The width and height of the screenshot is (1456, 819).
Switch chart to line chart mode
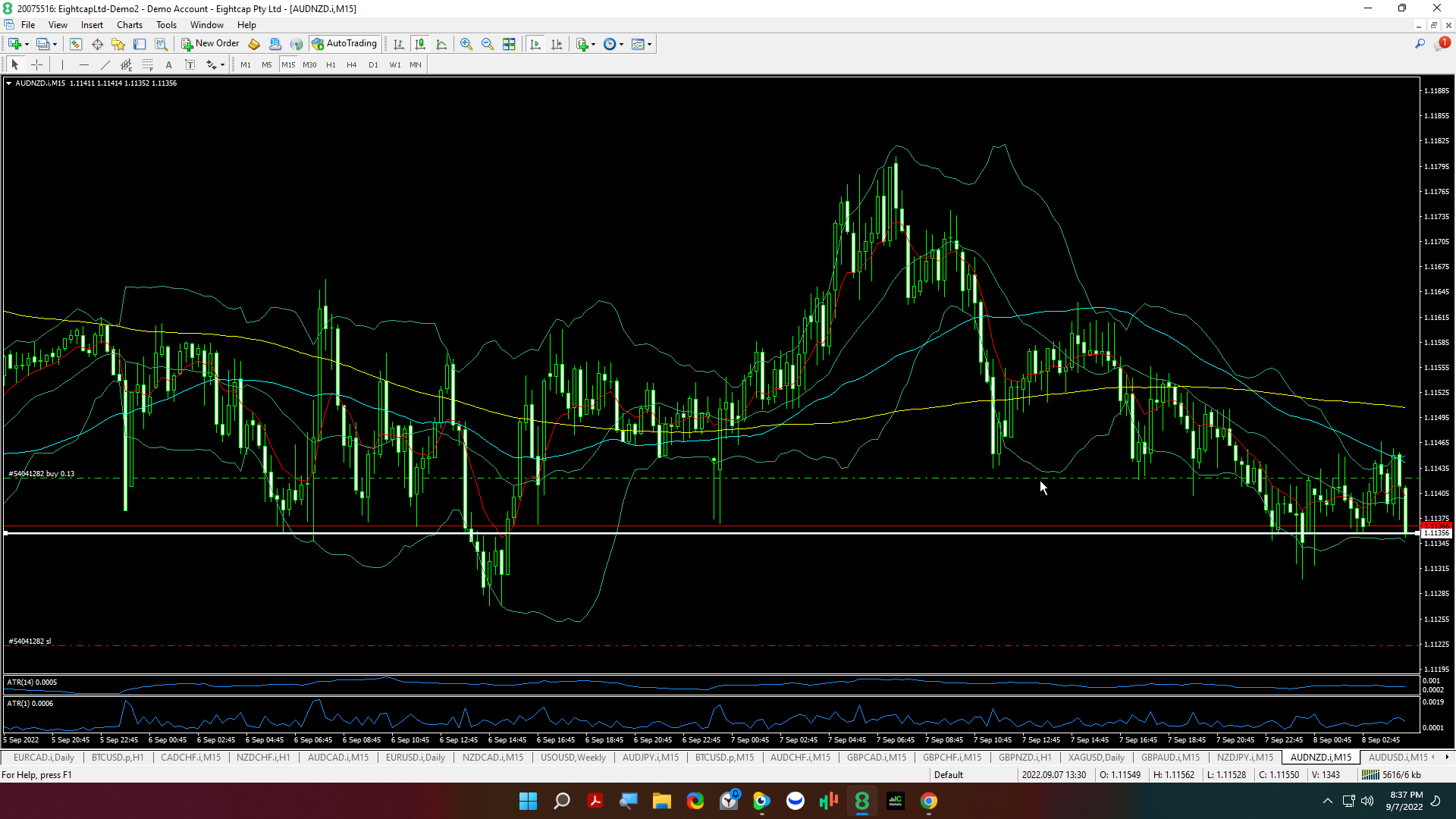point(441,44)
